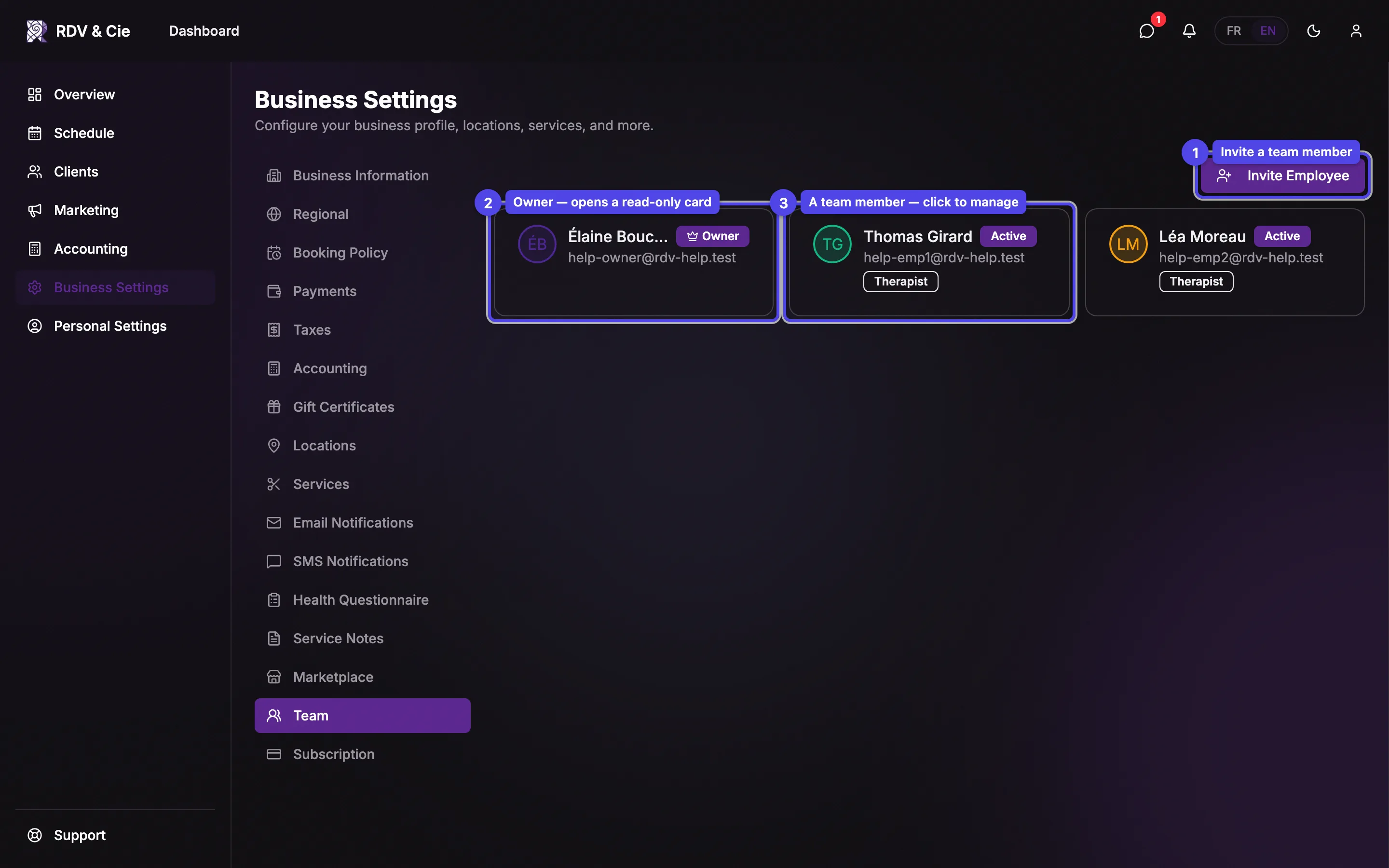Image resolution: width=1389 pixels, height=868 pixels.
Task: Click the ÉB avatar circle
Action: tap(537, 244)
